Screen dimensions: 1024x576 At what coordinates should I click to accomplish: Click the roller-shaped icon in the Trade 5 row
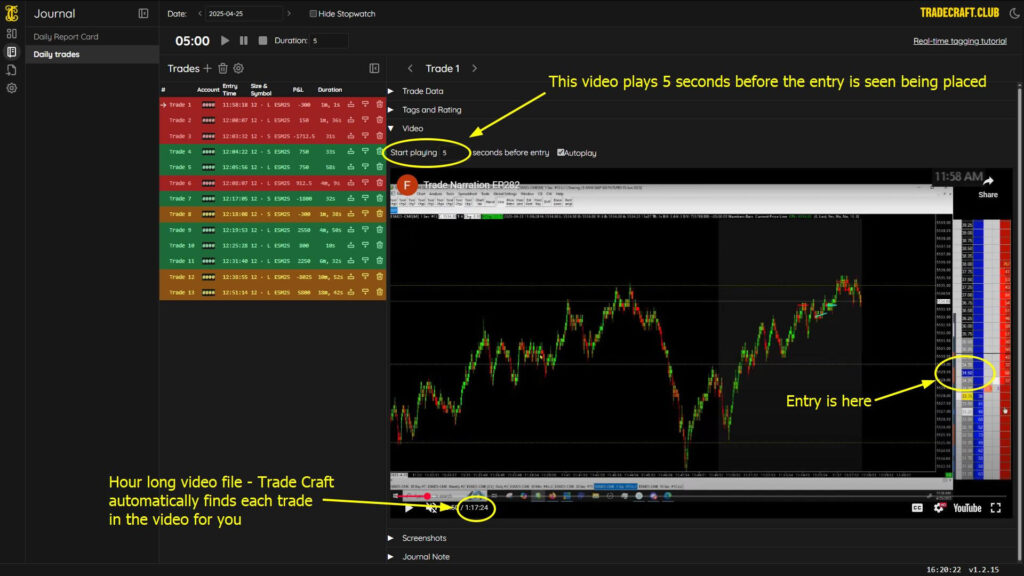(x=365, y=167)
